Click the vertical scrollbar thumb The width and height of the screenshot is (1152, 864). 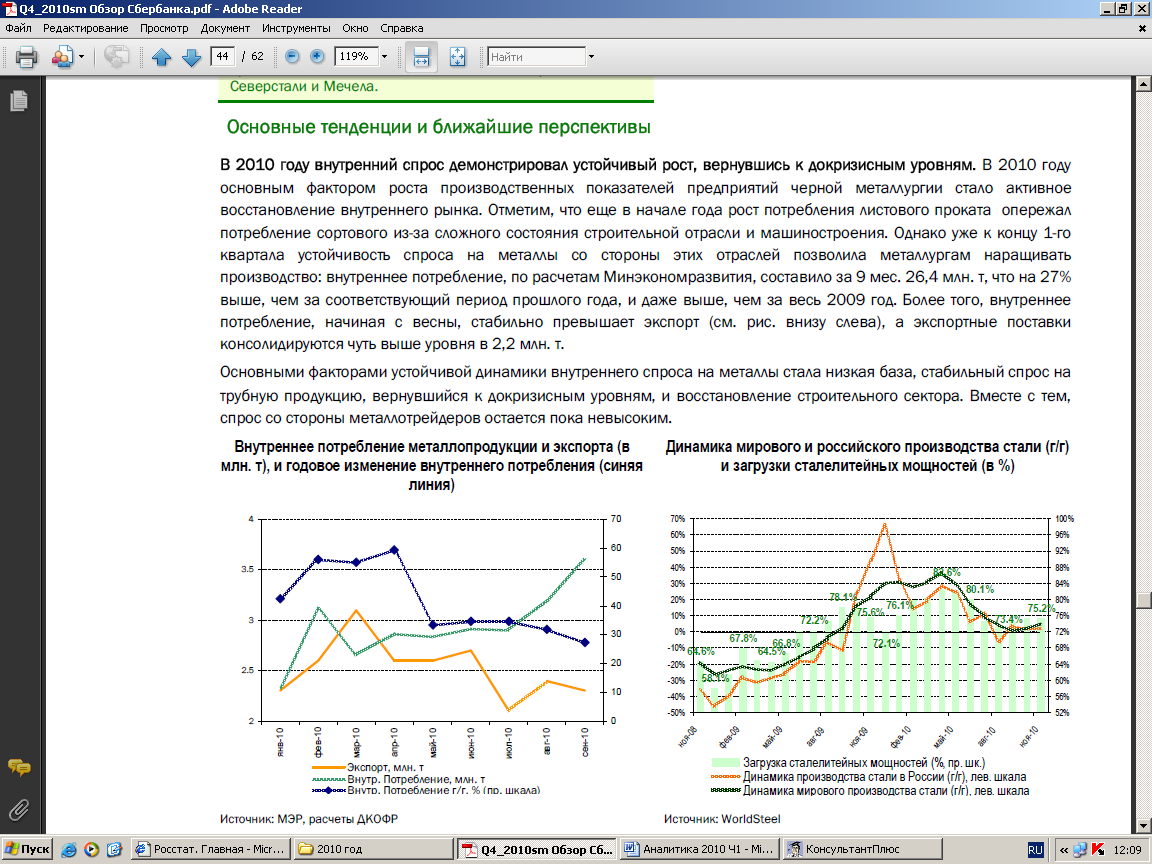point(1143,600)
